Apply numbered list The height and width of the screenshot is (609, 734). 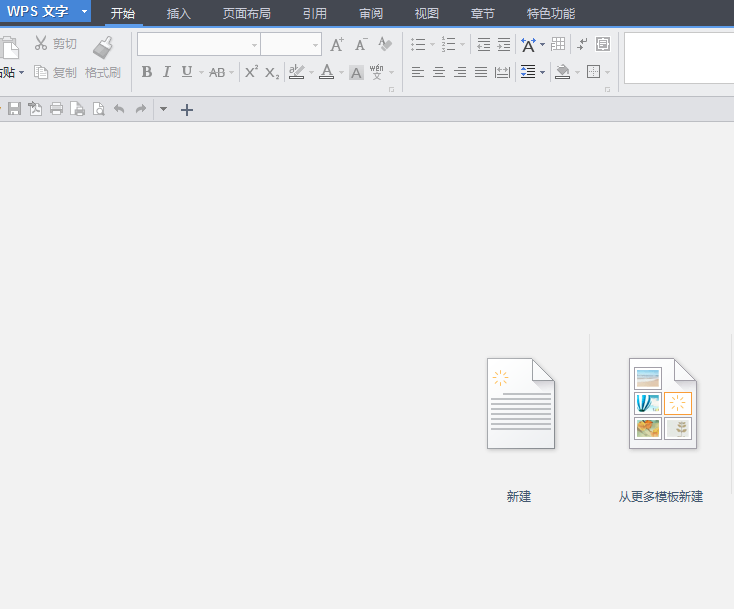448,44
